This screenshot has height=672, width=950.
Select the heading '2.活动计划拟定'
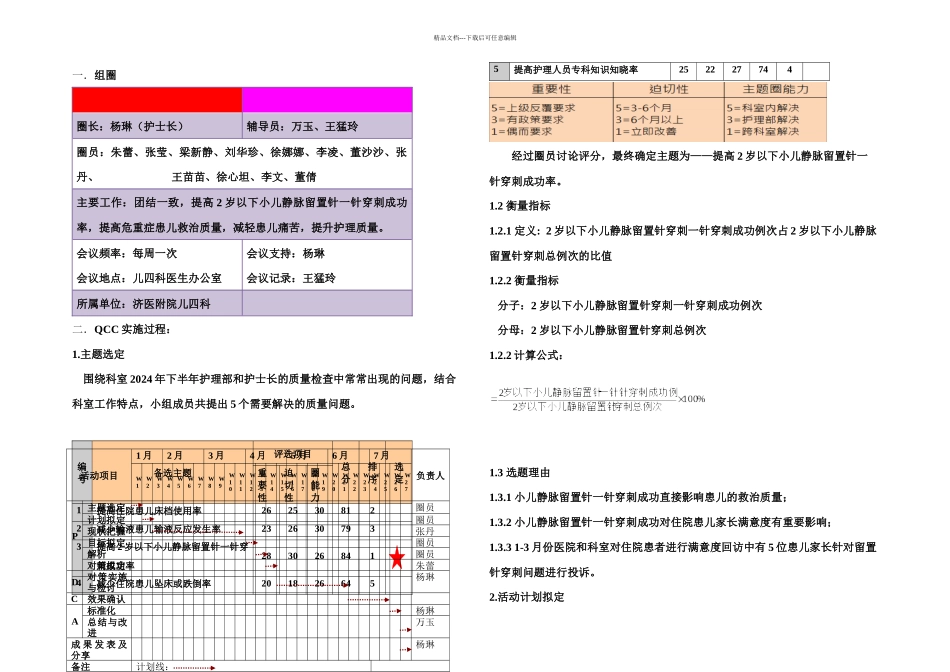pyautogui.click(x=526, y=597)
